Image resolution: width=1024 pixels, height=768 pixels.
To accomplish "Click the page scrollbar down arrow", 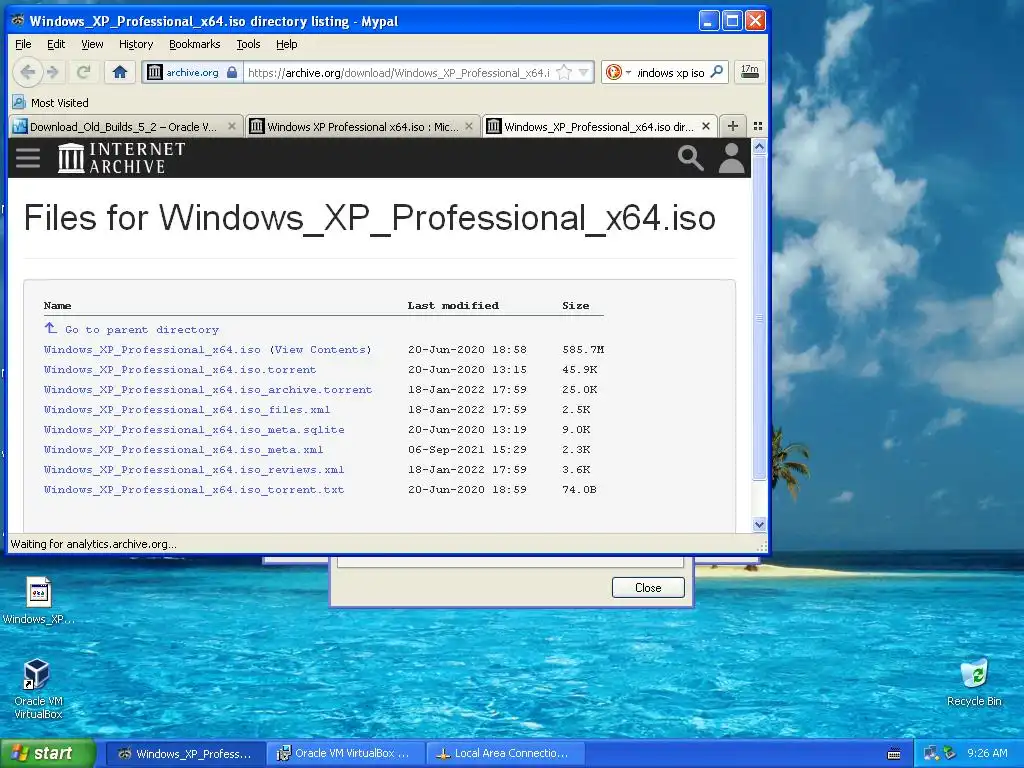I will click(x=759, y=524).
